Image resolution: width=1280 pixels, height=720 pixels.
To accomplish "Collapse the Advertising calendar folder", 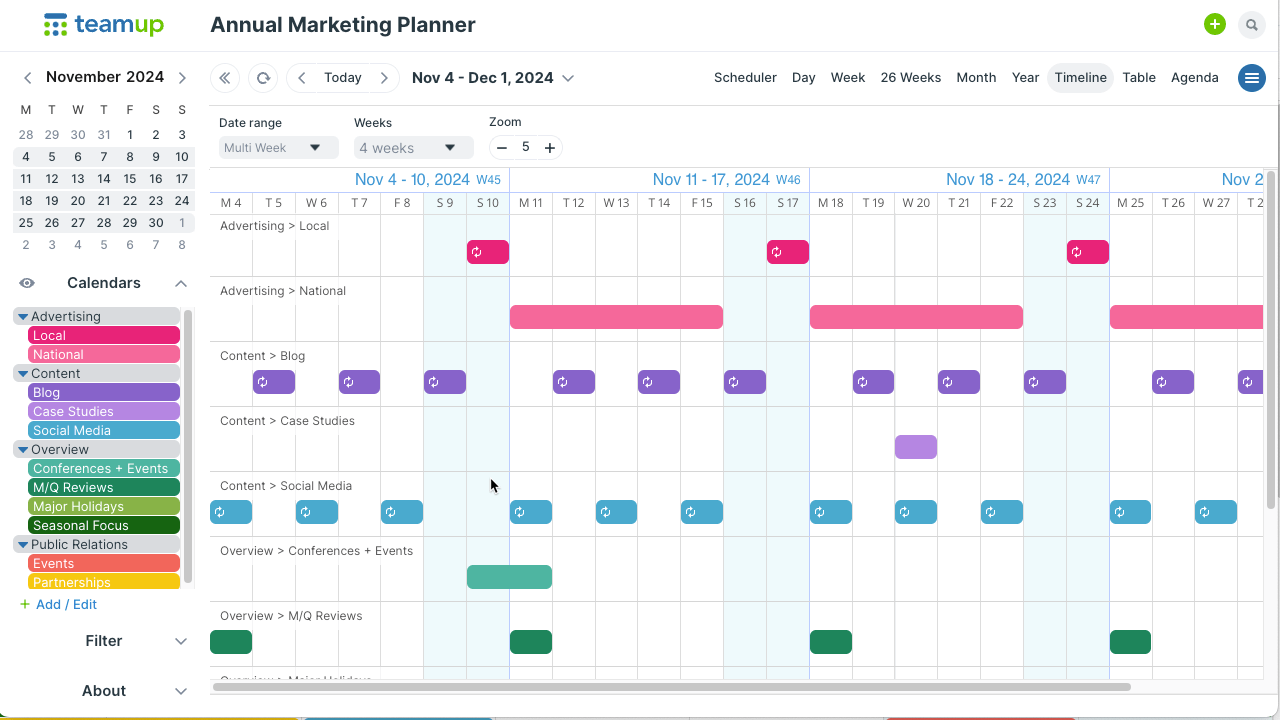I will pyautogui.click(x=23, y=317).
